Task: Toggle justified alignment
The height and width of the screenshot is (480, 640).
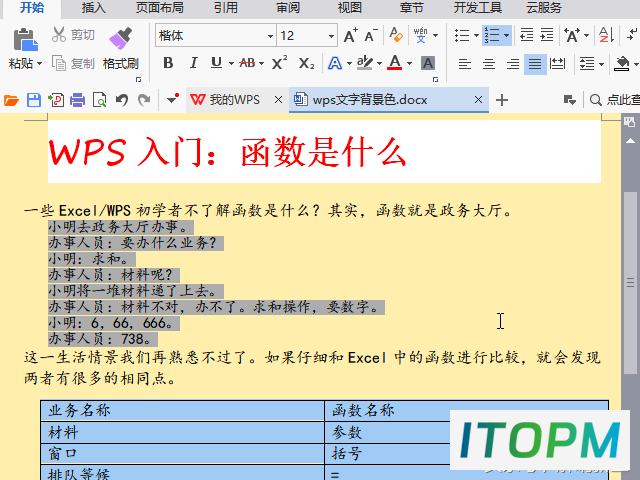Action: [x=535, y=64]
